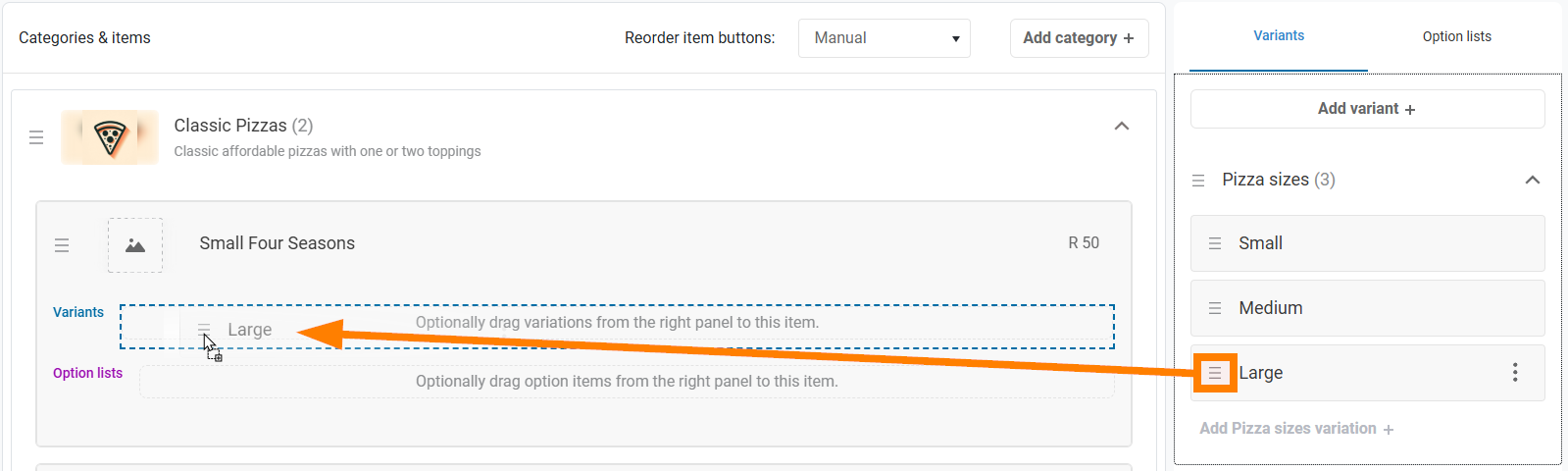The width and height of the screenshot is (1568, 471).
Task: Click Small Four Seasons drag handle
Action: [62, 245]
